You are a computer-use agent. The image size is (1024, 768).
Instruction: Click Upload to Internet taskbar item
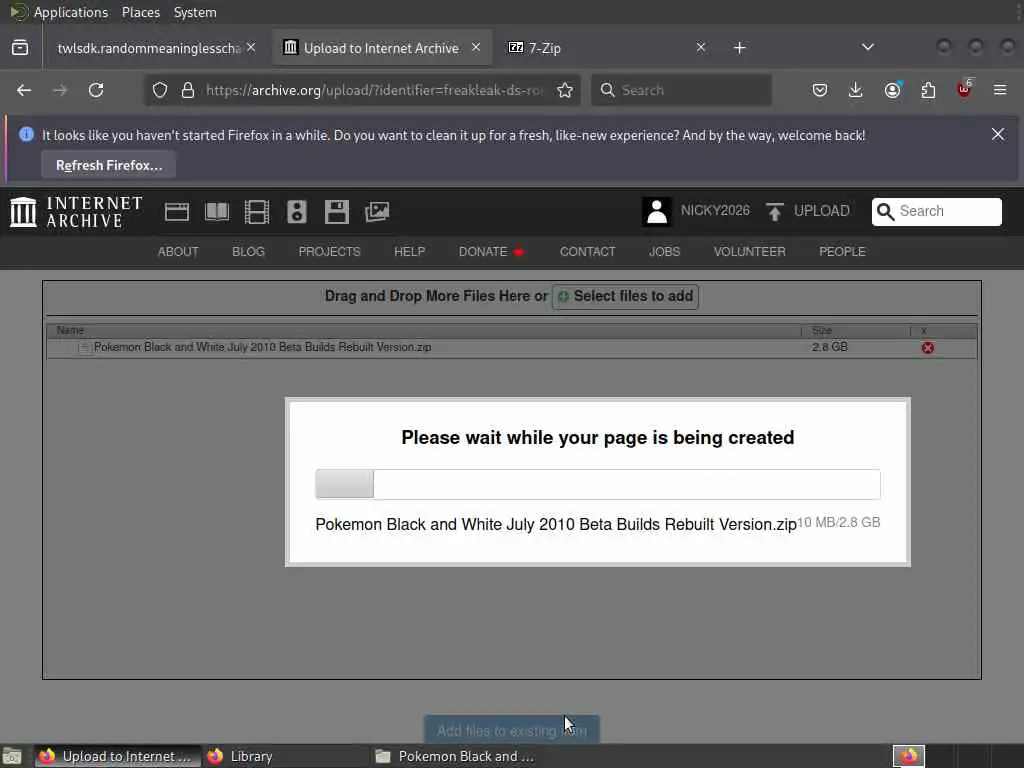[x=116, y=756]
